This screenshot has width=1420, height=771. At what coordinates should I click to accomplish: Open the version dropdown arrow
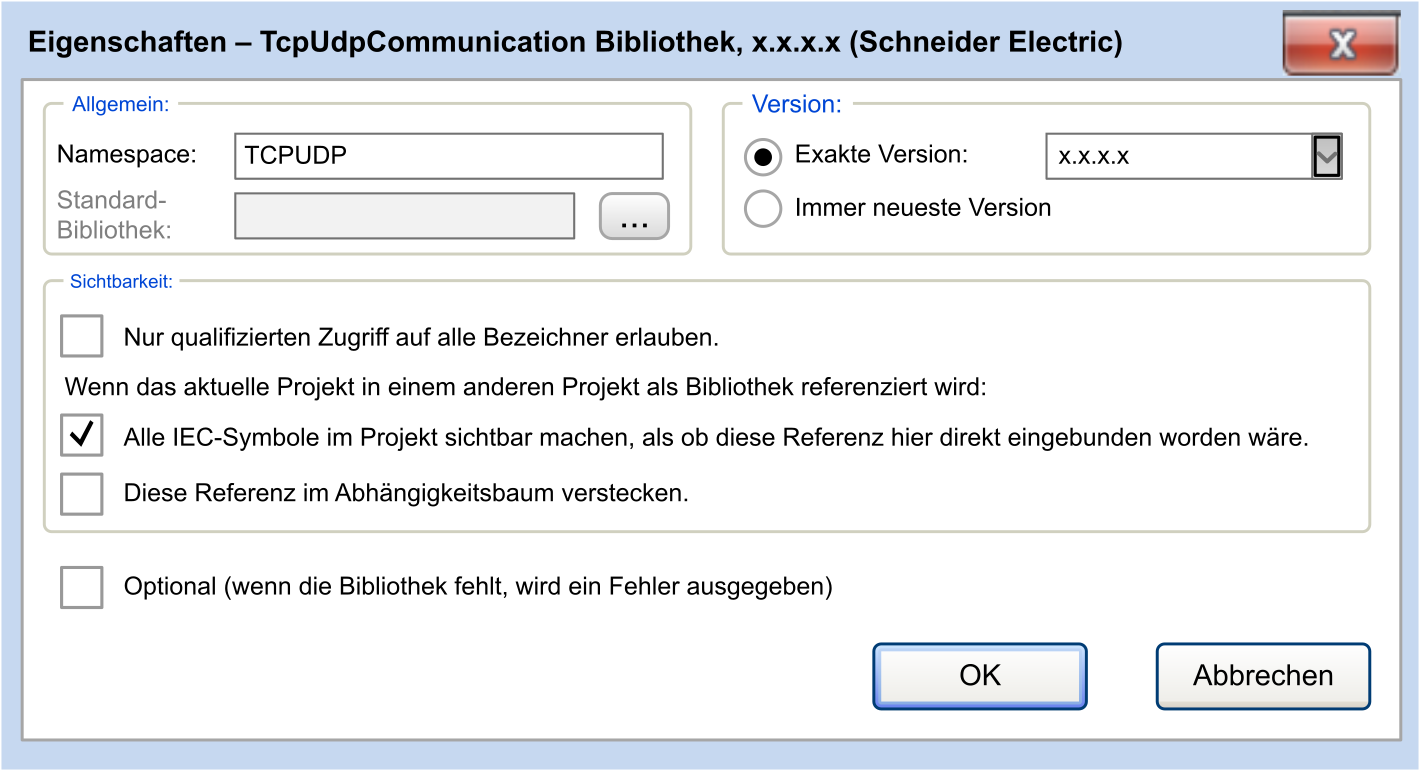point(1326,157)
